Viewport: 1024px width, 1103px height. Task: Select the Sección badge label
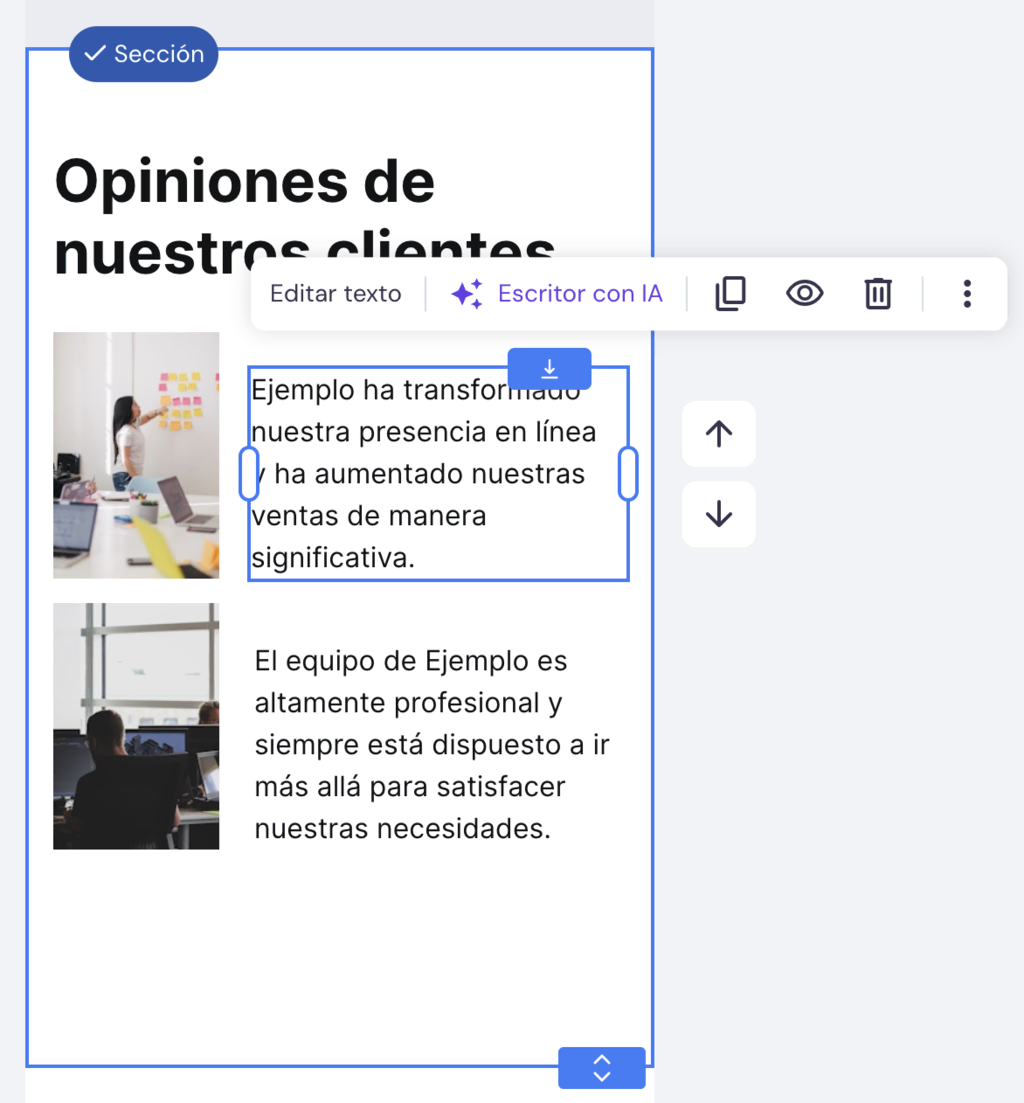pos(158,54)
